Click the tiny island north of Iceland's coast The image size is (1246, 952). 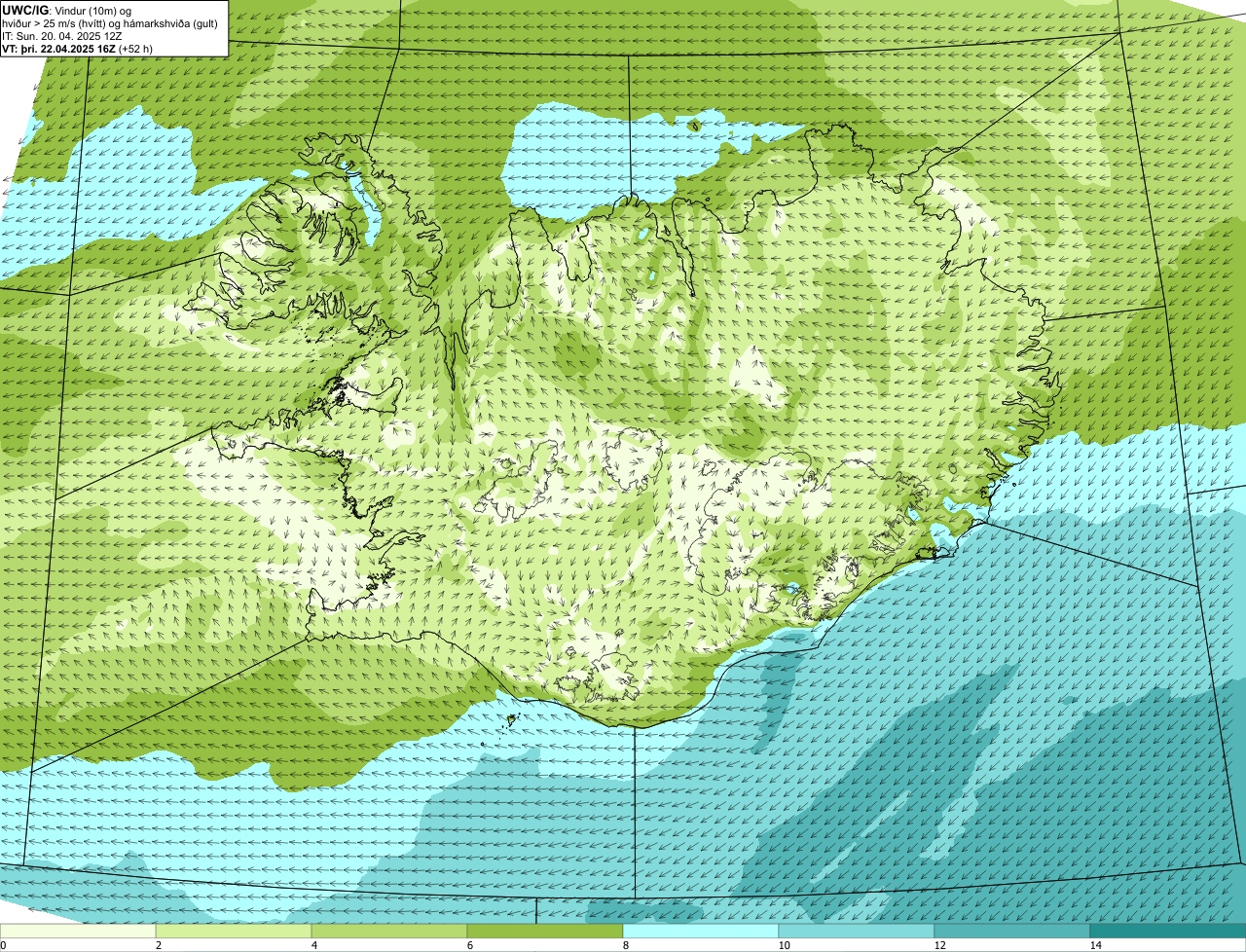[x=694, y=125]
